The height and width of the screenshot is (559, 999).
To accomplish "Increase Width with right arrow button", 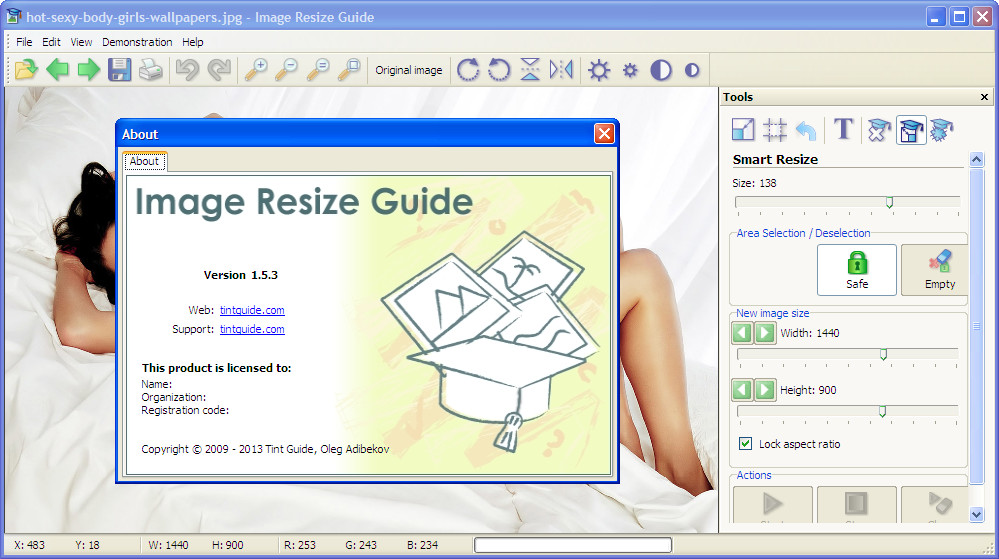I will [765, 333].
